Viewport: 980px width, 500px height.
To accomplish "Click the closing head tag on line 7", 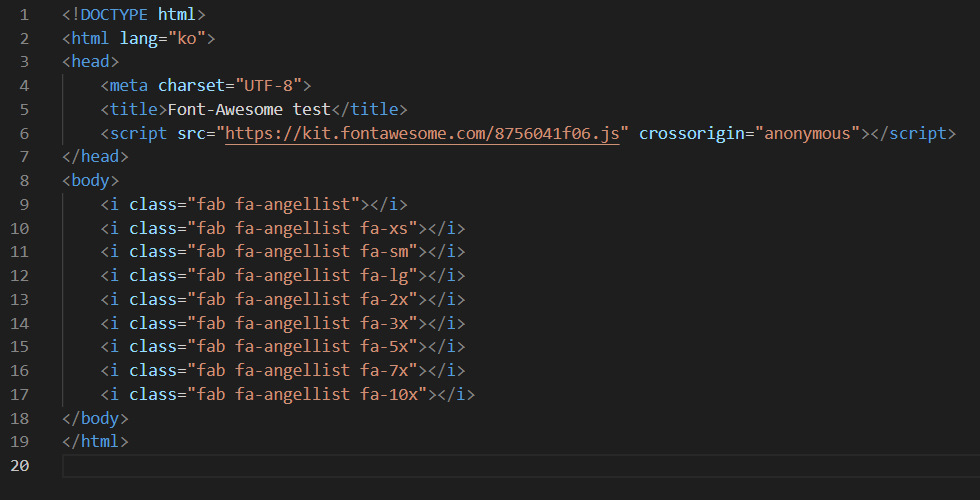I will (95, 156).
